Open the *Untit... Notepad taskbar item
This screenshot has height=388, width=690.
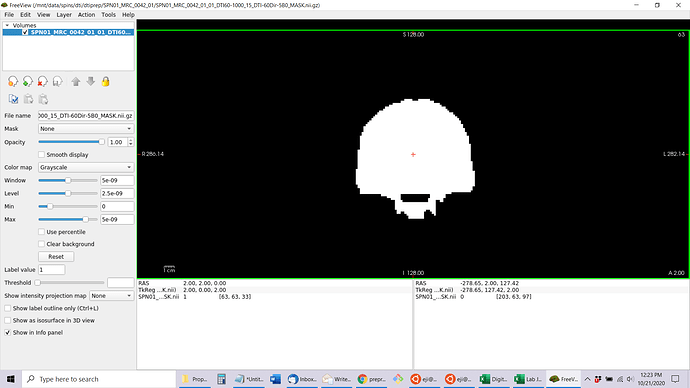(249, 379)
